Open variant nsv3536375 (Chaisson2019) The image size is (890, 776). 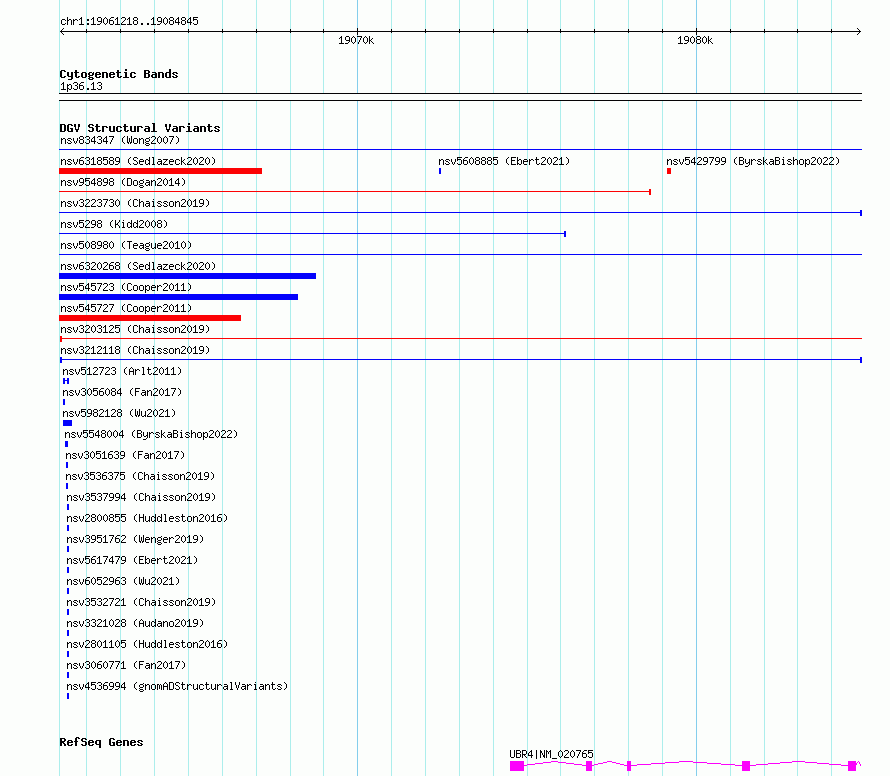[x=140, y=476]
